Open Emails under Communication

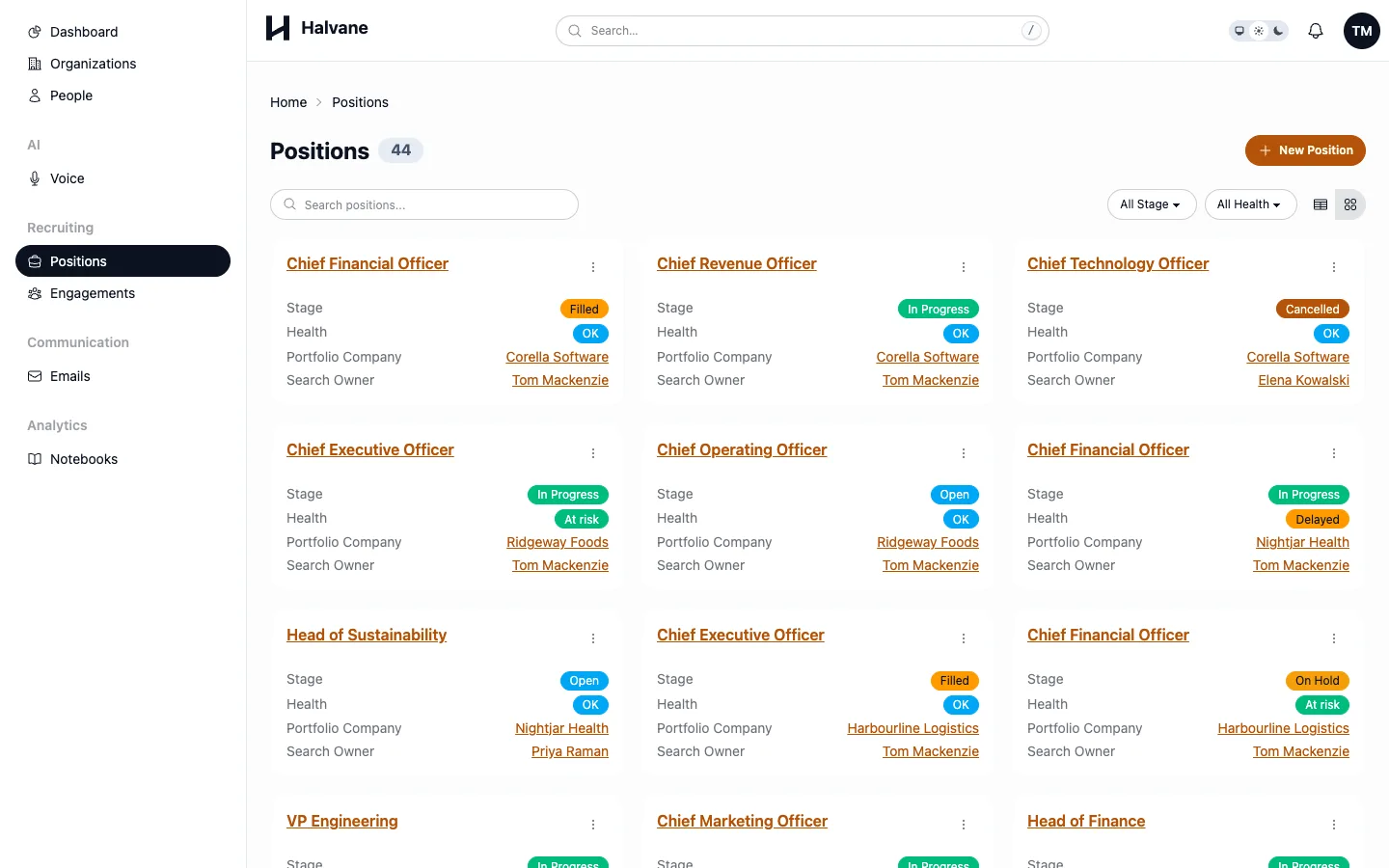(123, 376)
